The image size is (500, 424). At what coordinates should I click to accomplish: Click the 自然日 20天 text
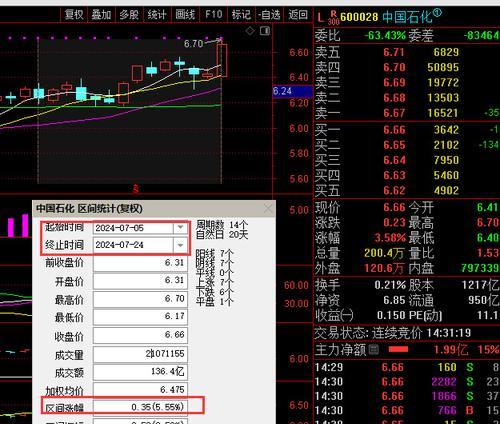(x=222, y=235)
